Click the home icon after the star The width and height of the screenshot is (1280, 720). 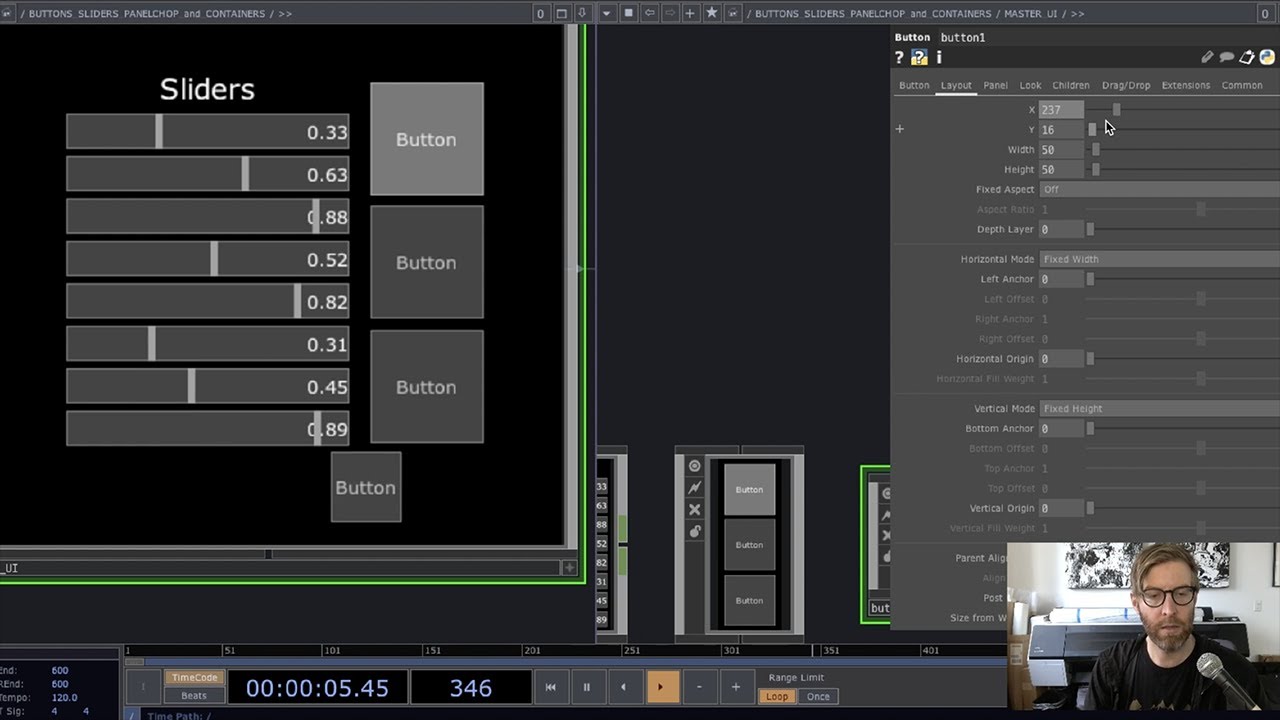733,13
